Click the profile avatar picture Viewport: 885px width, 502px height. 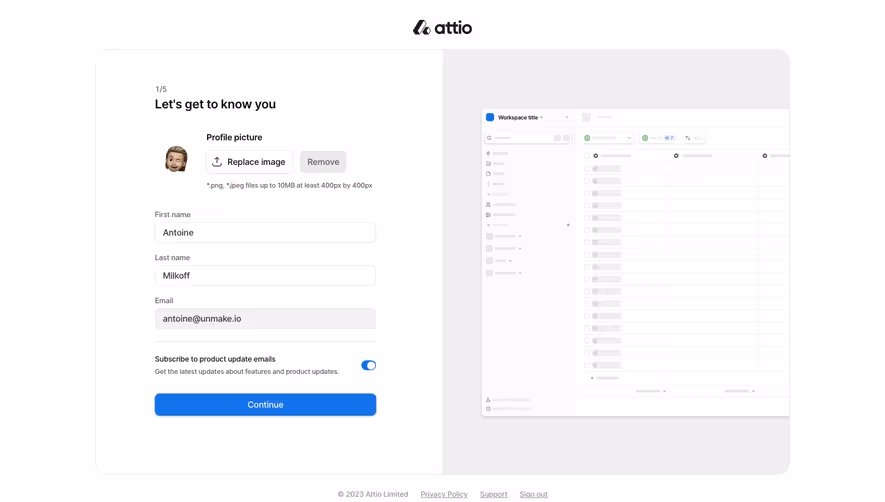pyautogui.click(x=176, y=159)
